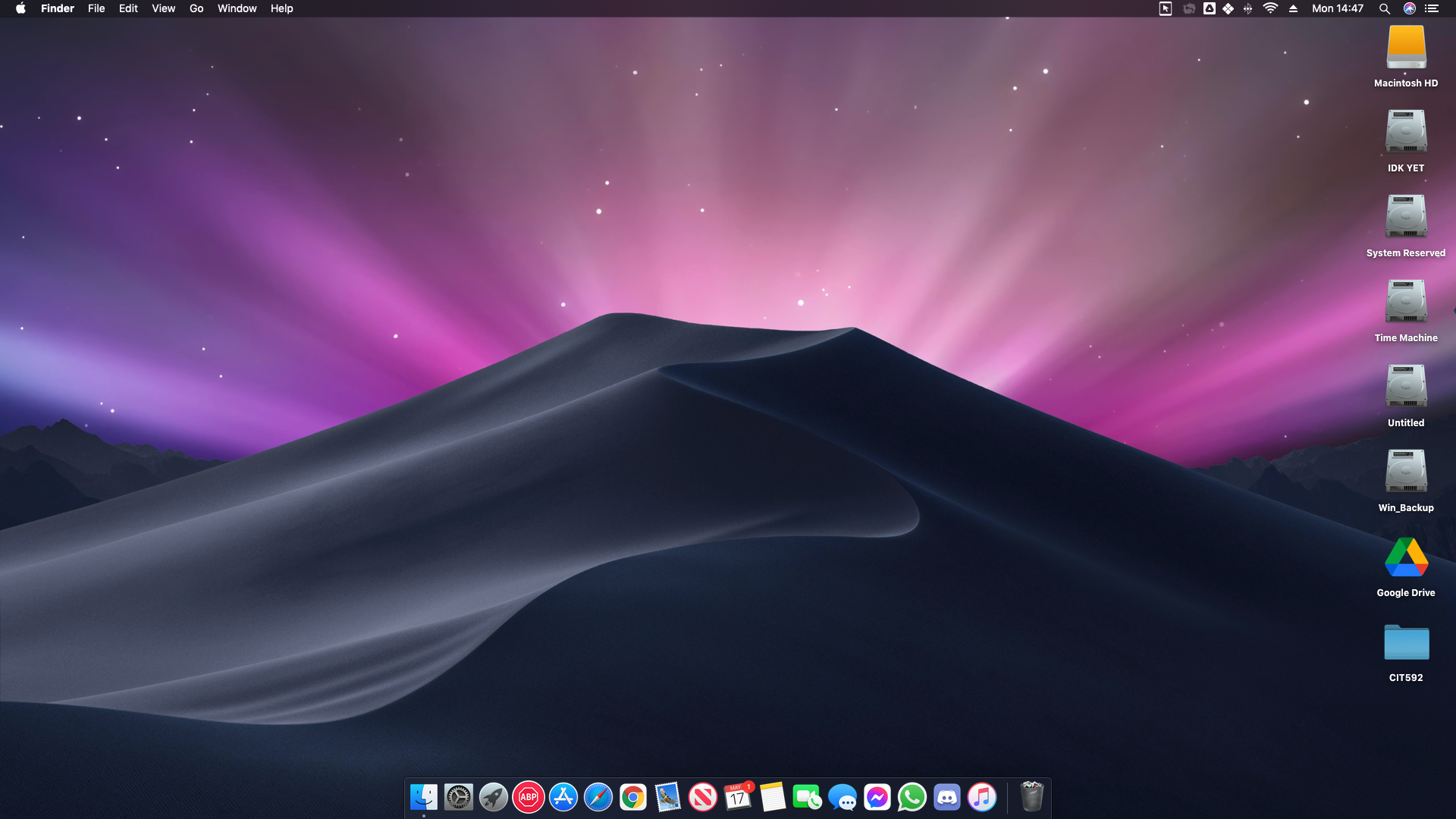Expand the Google Drive menu bar dropdown
Screen dimensions: 1456x819
(x=1210, y=8)
